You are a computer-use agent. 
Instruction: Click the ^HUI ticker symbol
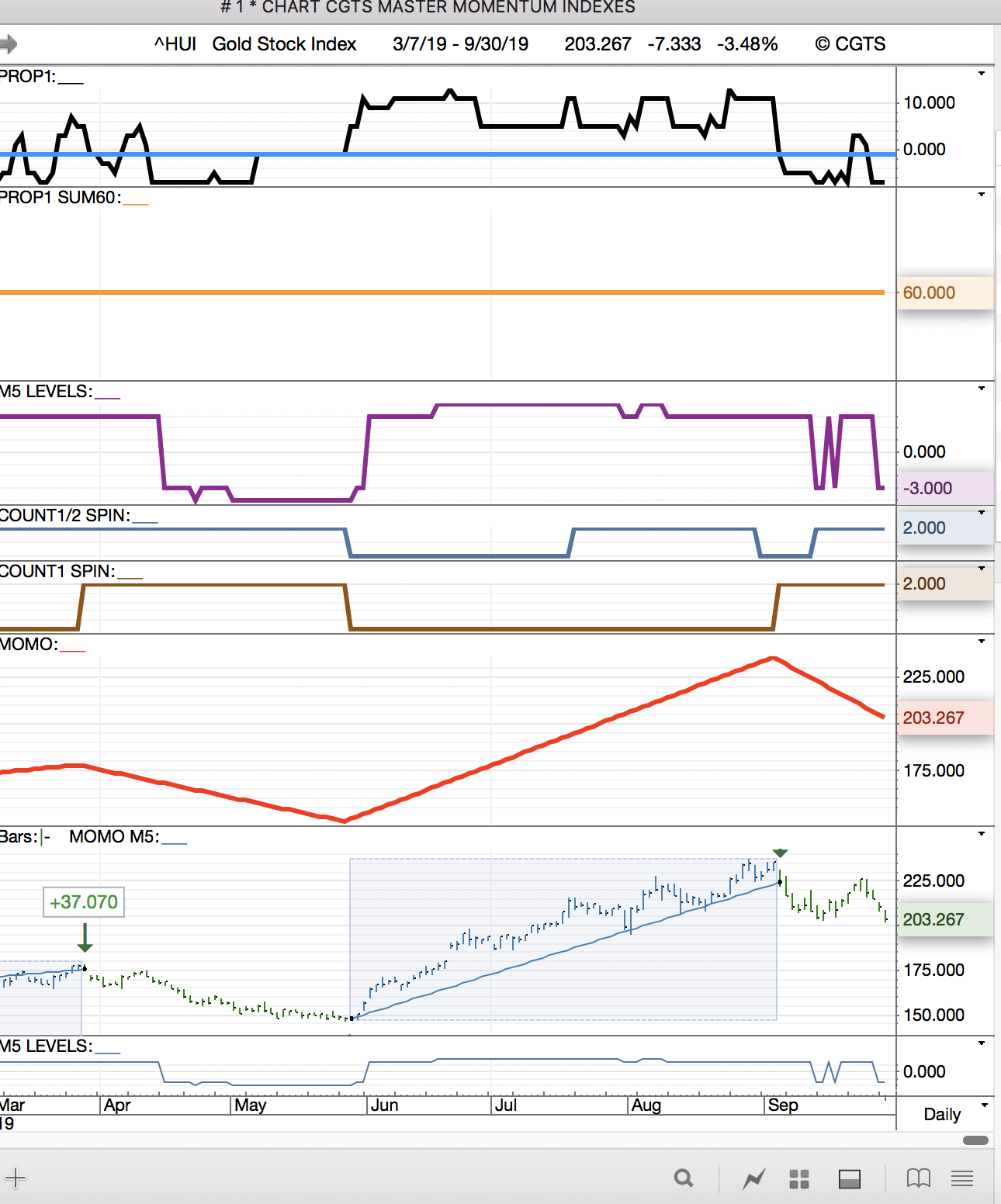click(x=175, y=44)
